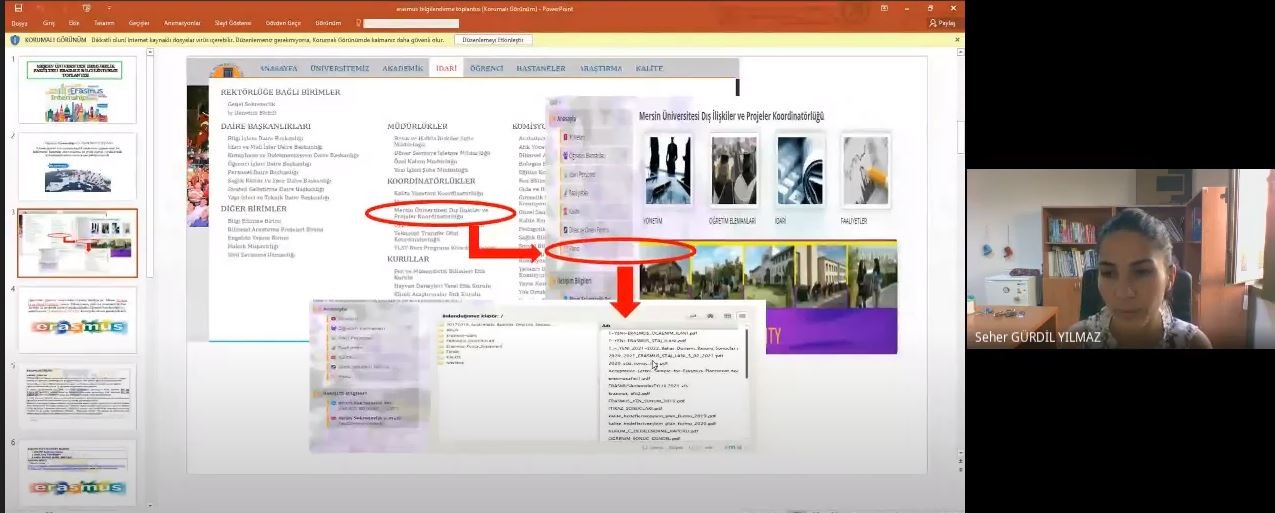Open the Customize Quick Access Toolbar arrow

click(108, 8)
